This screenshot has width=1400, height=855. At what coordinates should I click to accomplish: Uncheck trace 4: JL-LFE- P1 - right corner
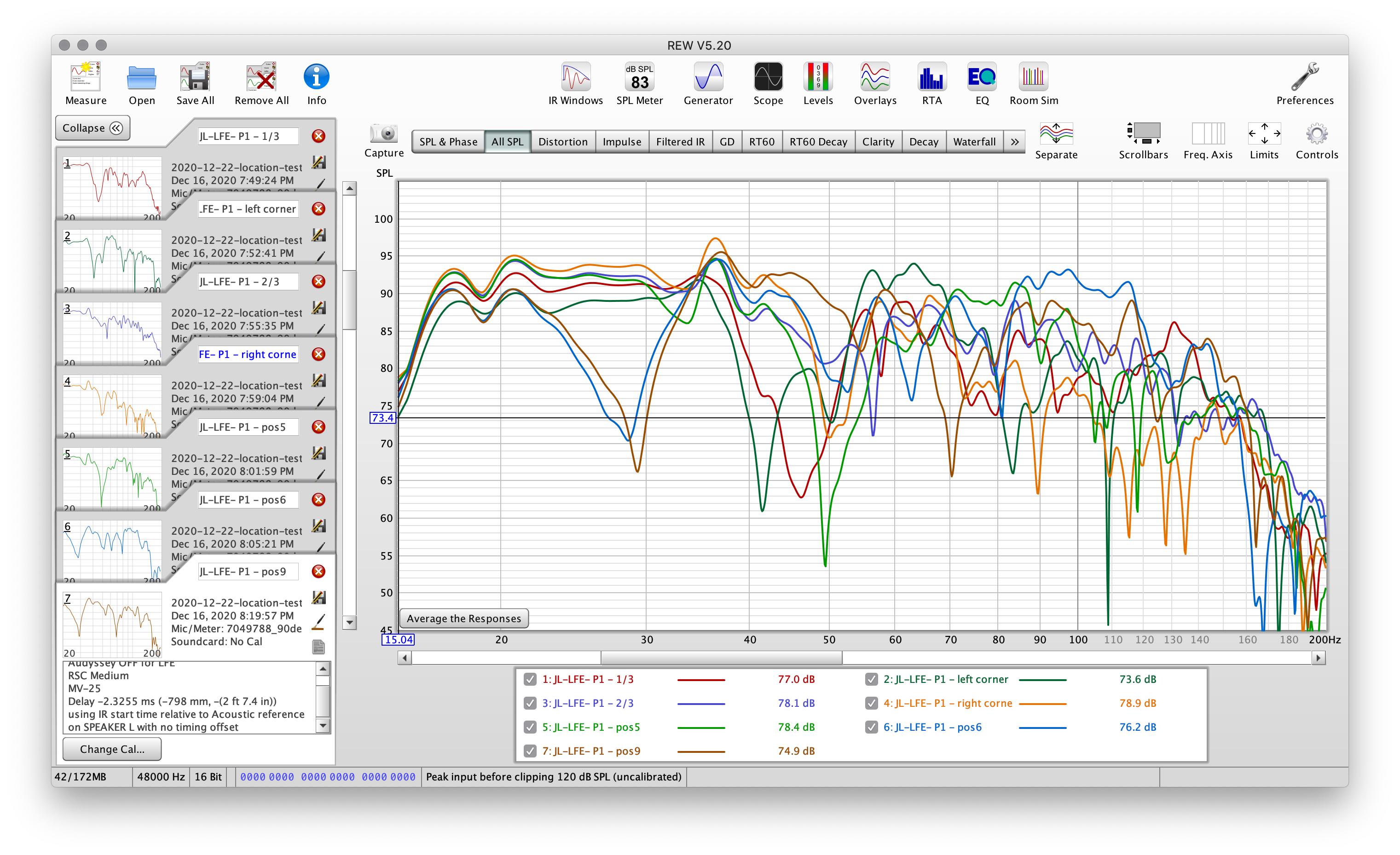point(871,703)
